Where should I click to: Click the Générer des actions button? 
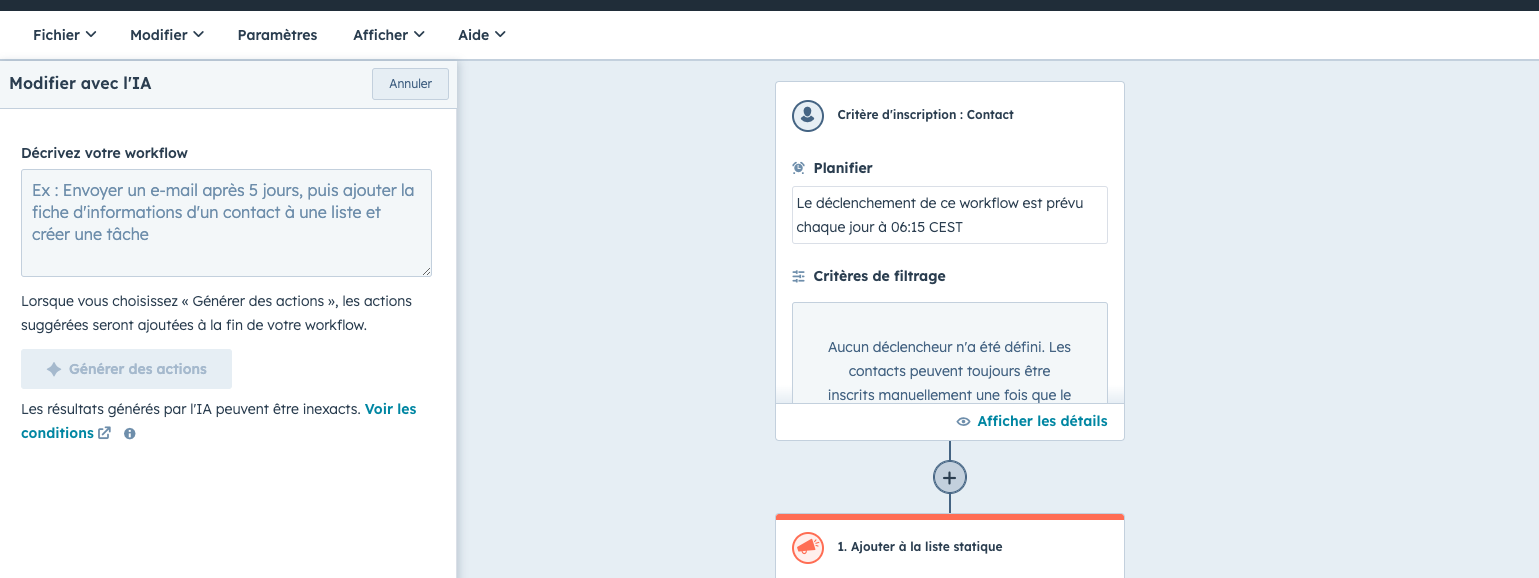(x=126, y=369)
